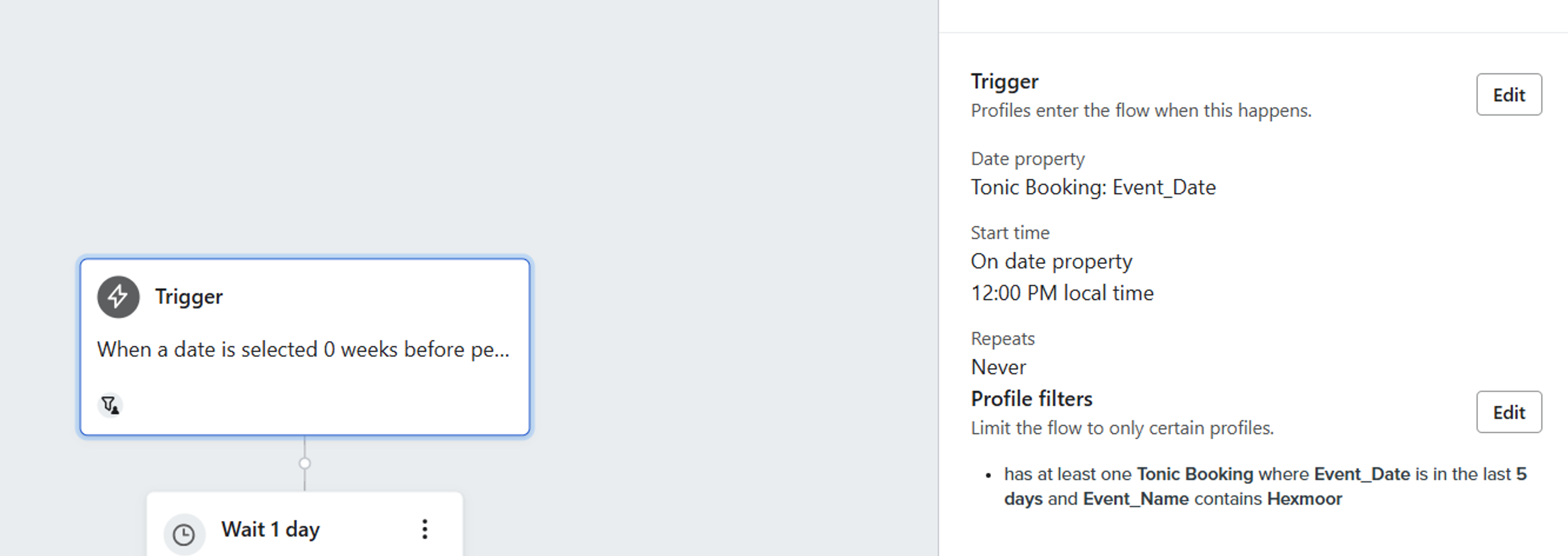Click the Repeats value Never

(998, 367)
